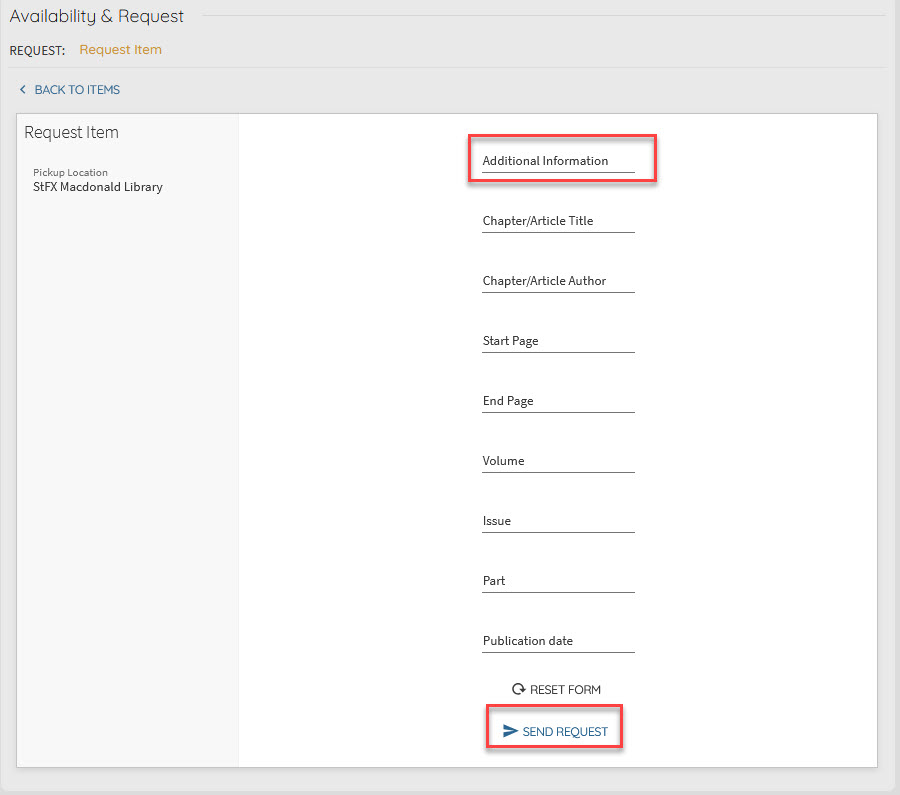The height and width of the screenshot is (795, 900).
Task: Go back to items list
Action: coord(76,90)
